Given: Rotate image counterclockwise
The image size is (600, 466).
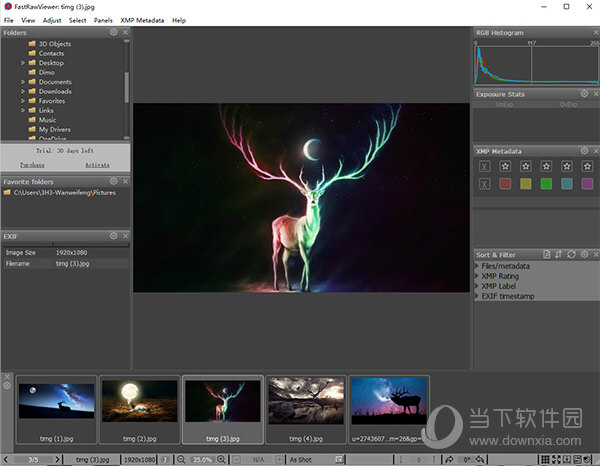Looking at the screenshot, I should (480, 459).
